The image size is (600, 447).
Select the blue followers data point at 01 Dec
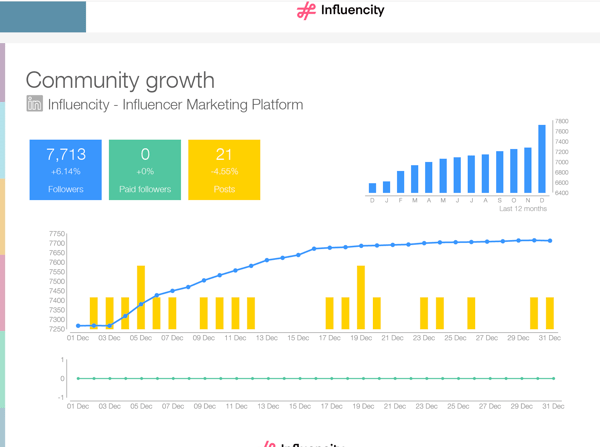[78, 326]
